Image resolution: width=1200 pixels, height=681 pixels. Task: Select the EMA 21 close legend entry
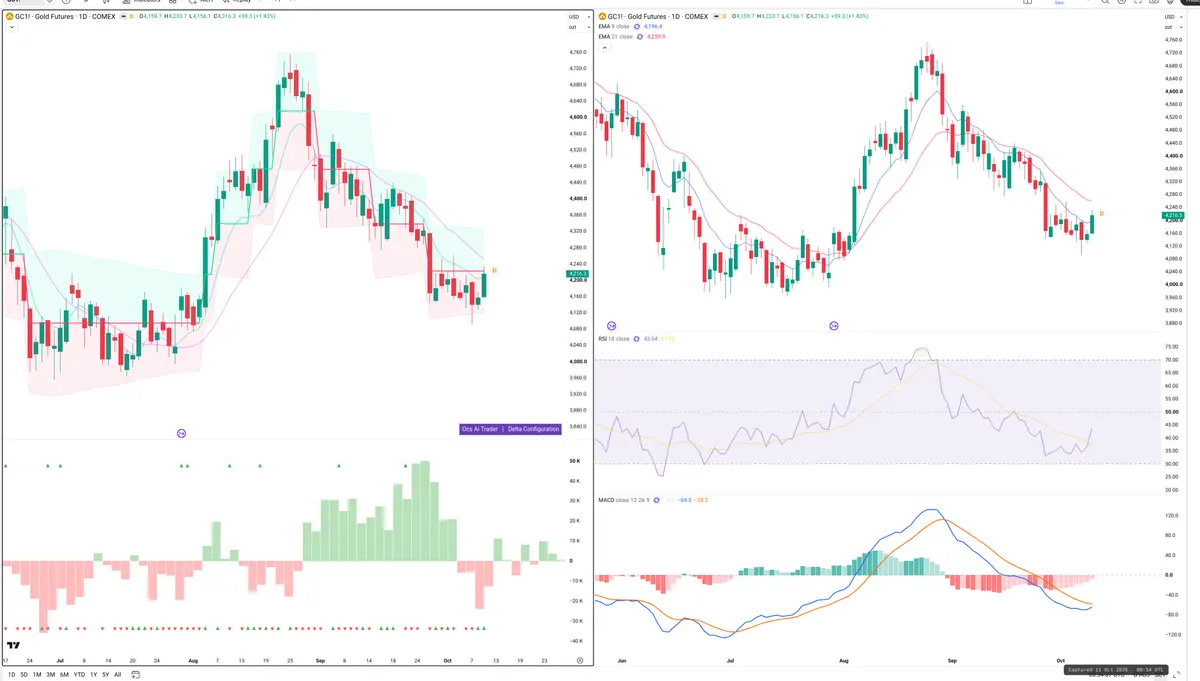pos(616,37)
